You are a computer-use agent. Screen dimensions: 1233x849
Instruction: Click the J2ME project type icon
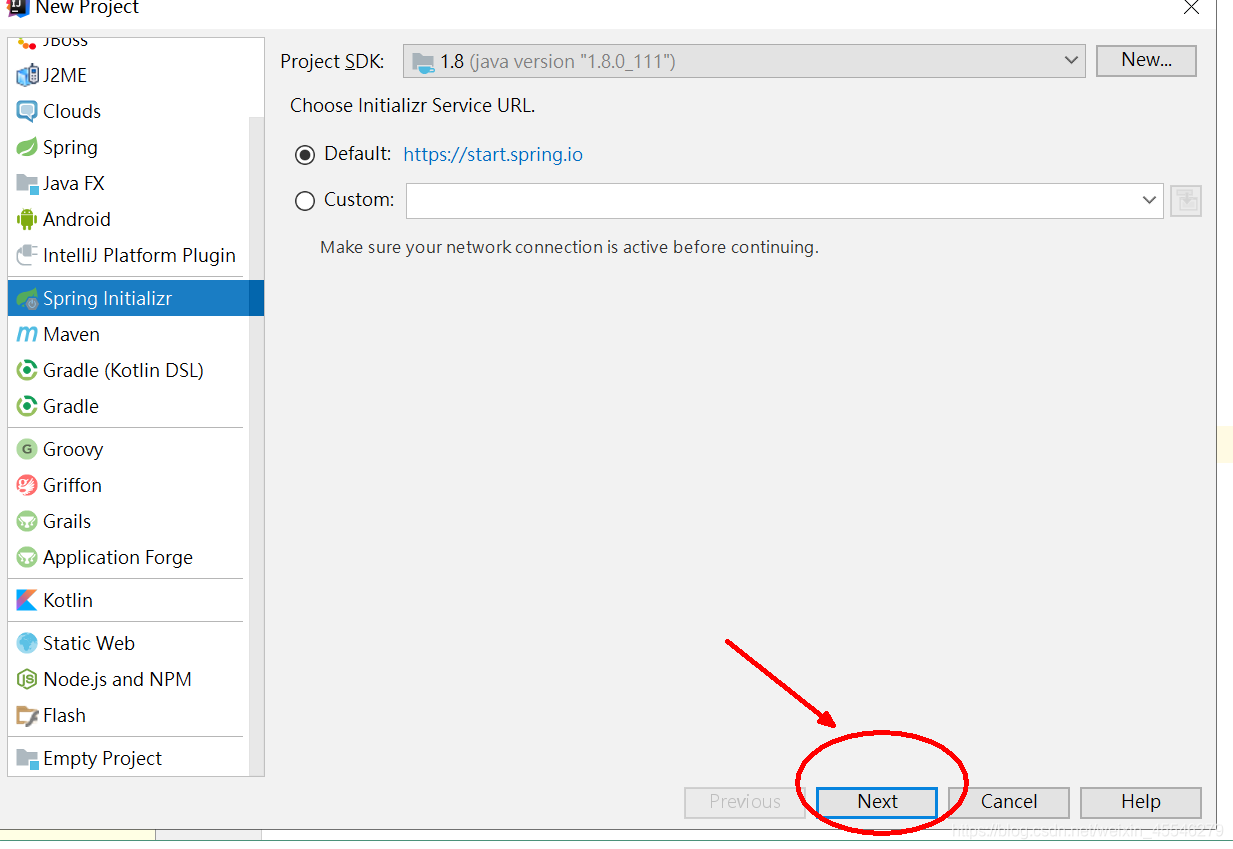tap(27, 75)
